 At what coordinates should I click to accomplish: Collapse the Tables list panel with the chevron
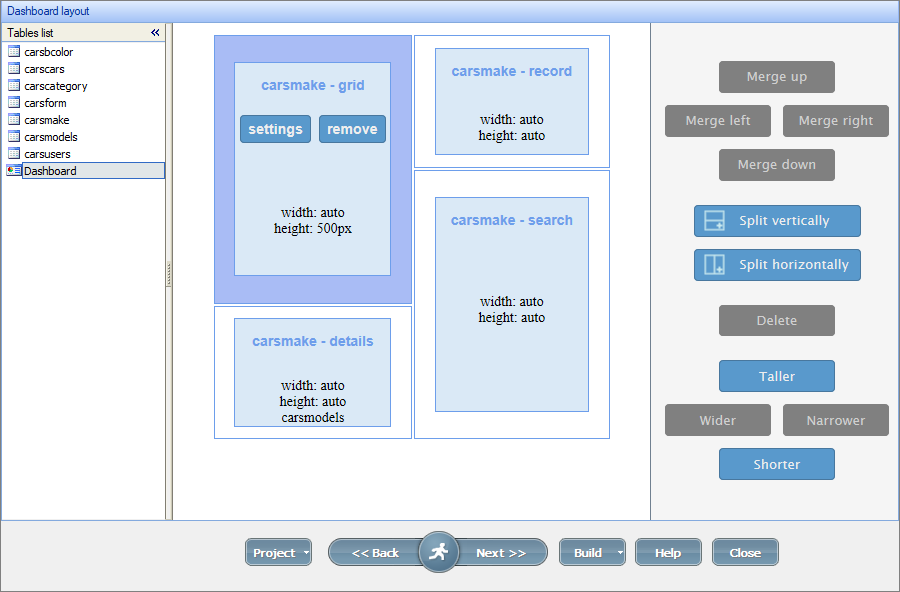coord(155,32)
